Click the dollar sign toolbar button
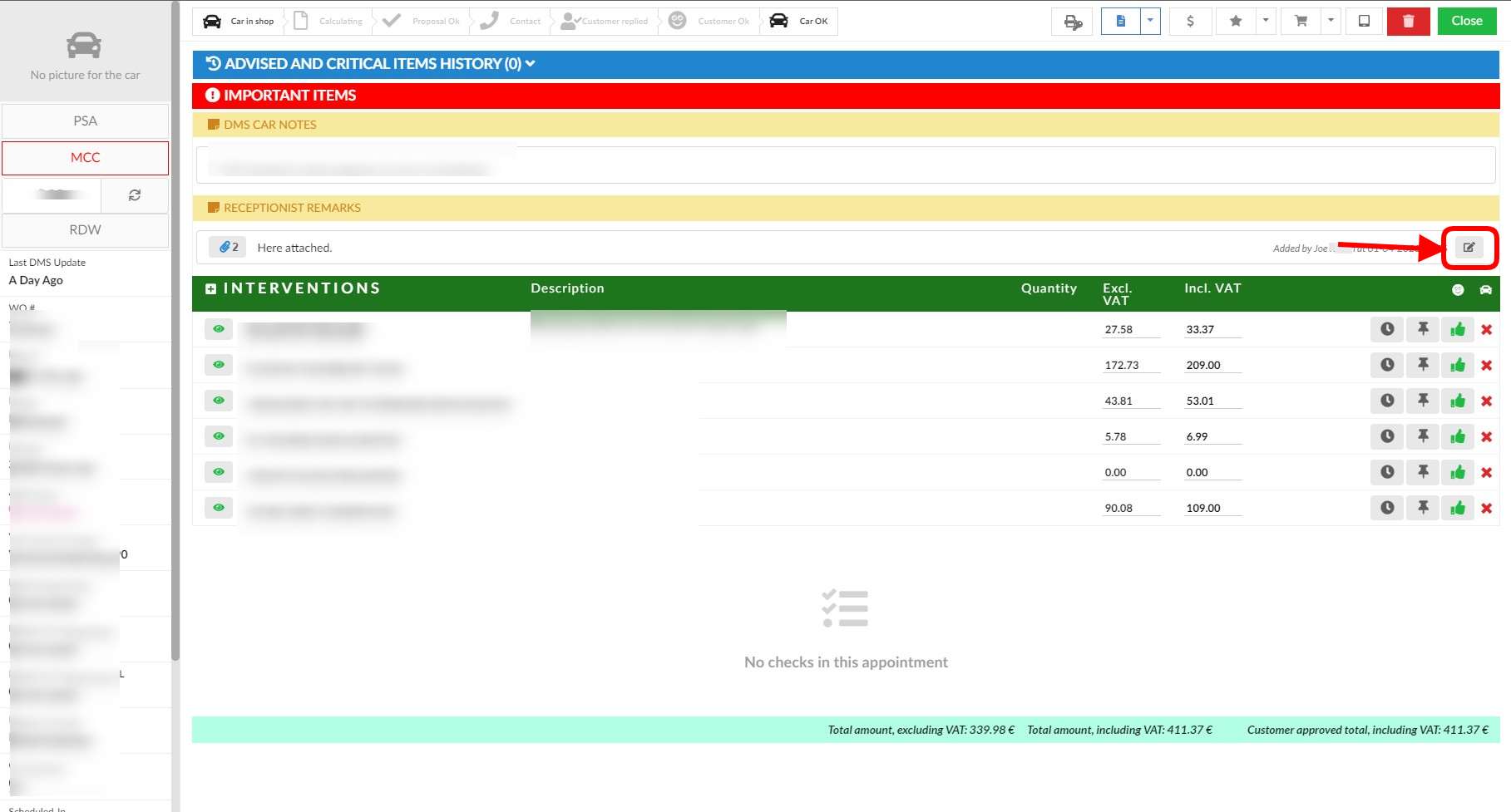 pos(1190,22)
